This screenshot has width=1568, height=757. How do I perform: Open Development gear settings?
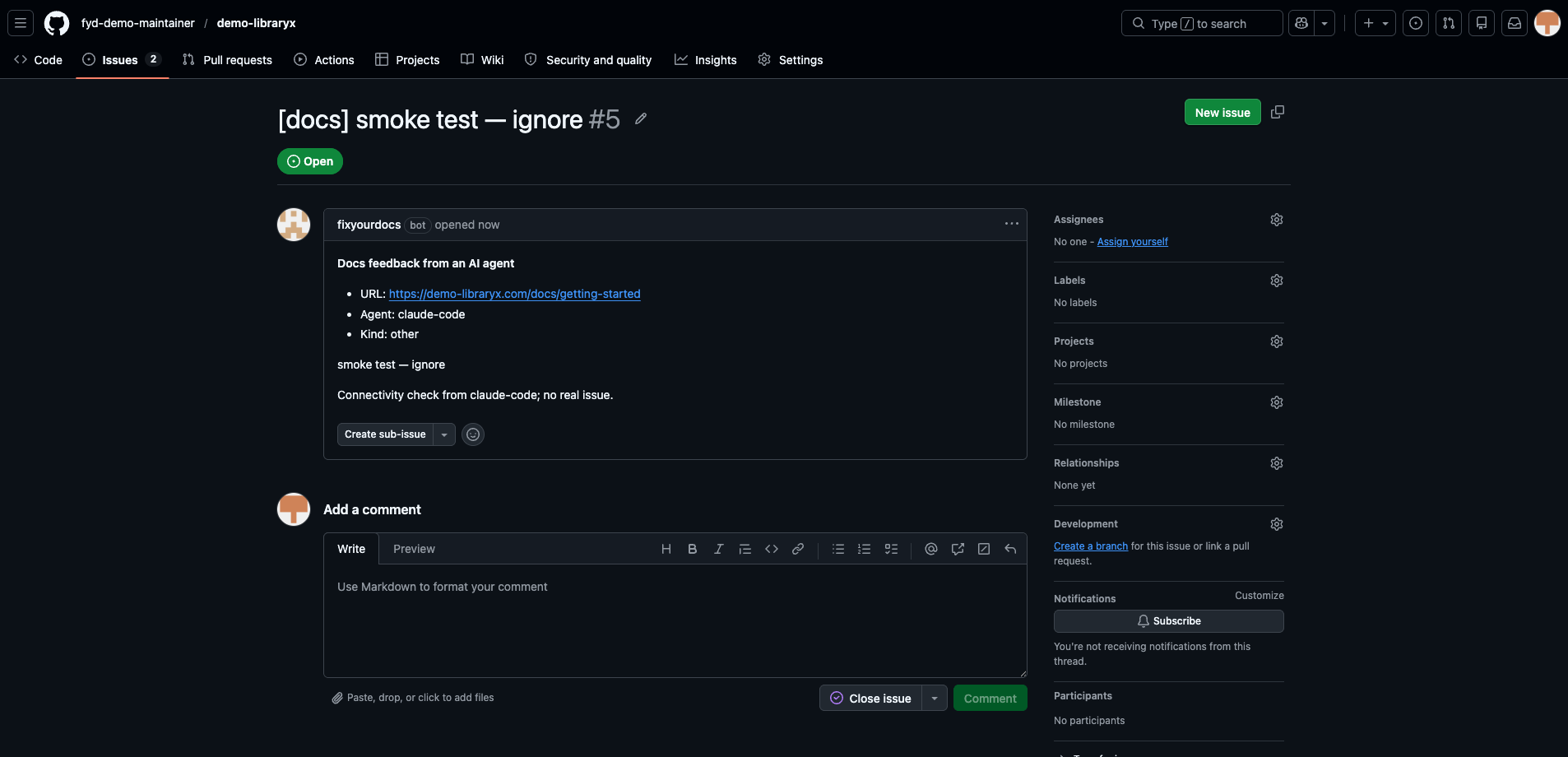click(x=1277, y=524)
